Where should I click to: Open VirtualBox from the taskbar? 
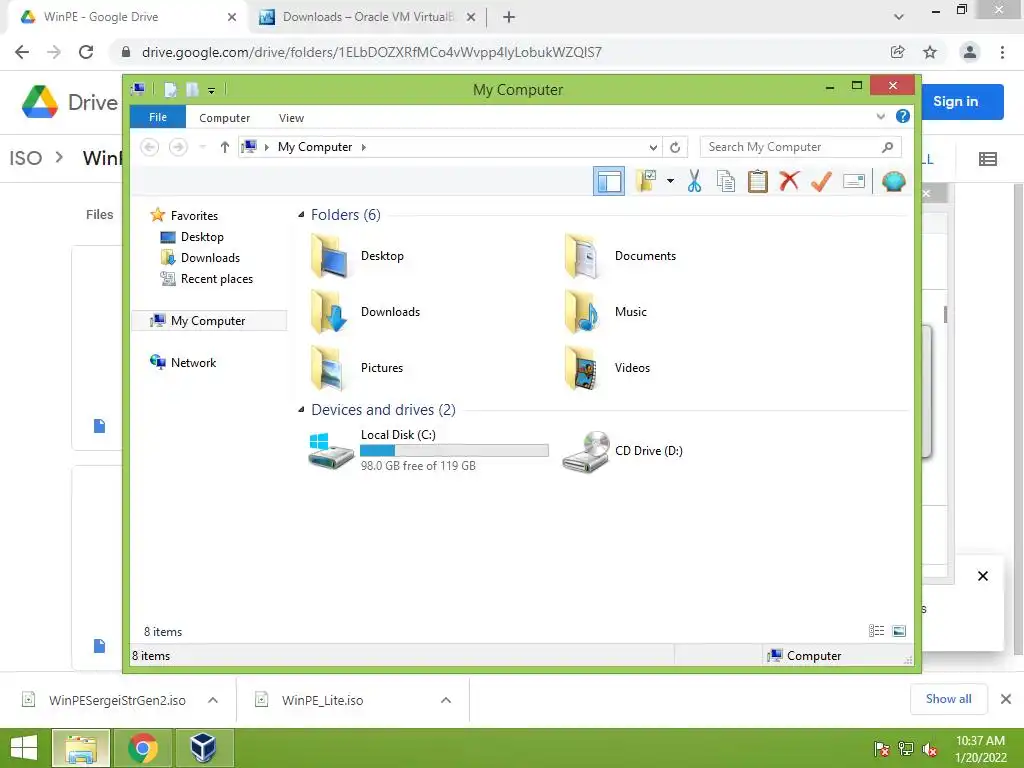[203, 748]
